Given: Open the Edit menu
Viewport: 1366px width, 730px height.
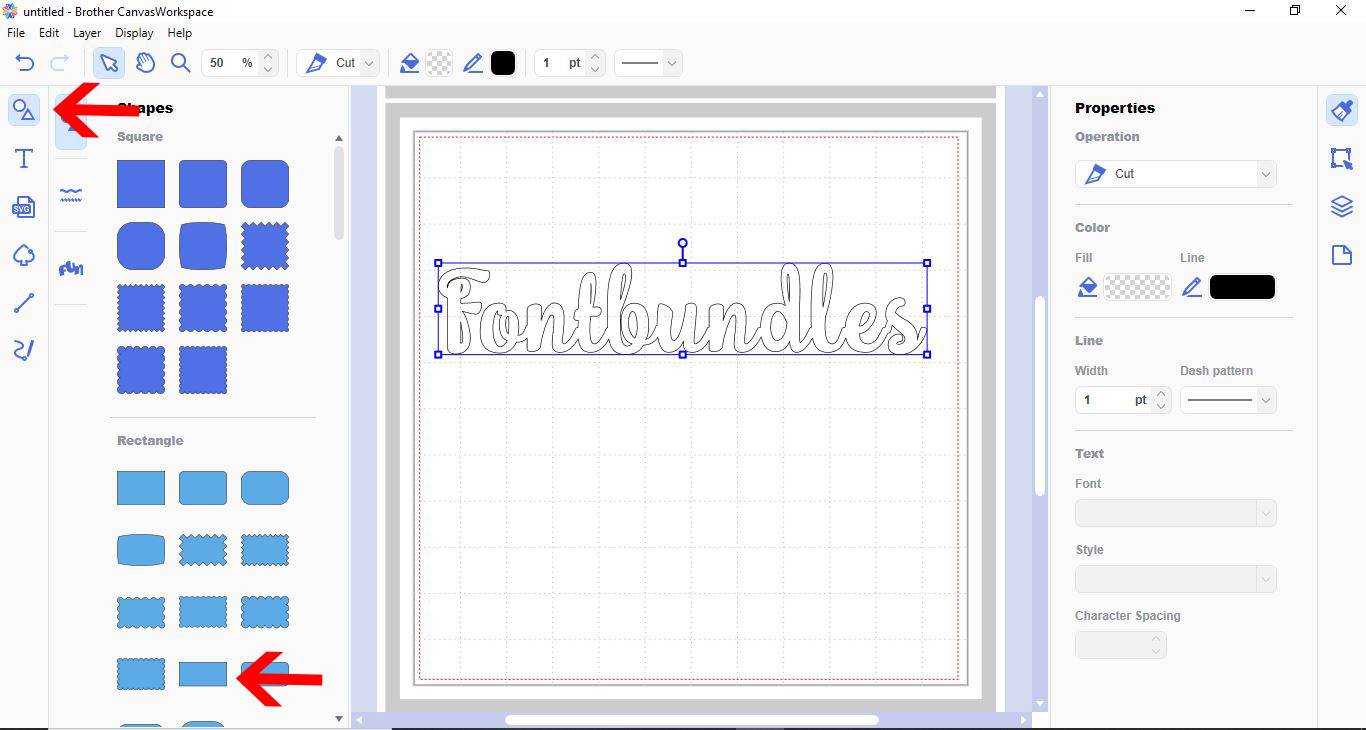Looking at the screenshot, I should (x=49, y=33).
